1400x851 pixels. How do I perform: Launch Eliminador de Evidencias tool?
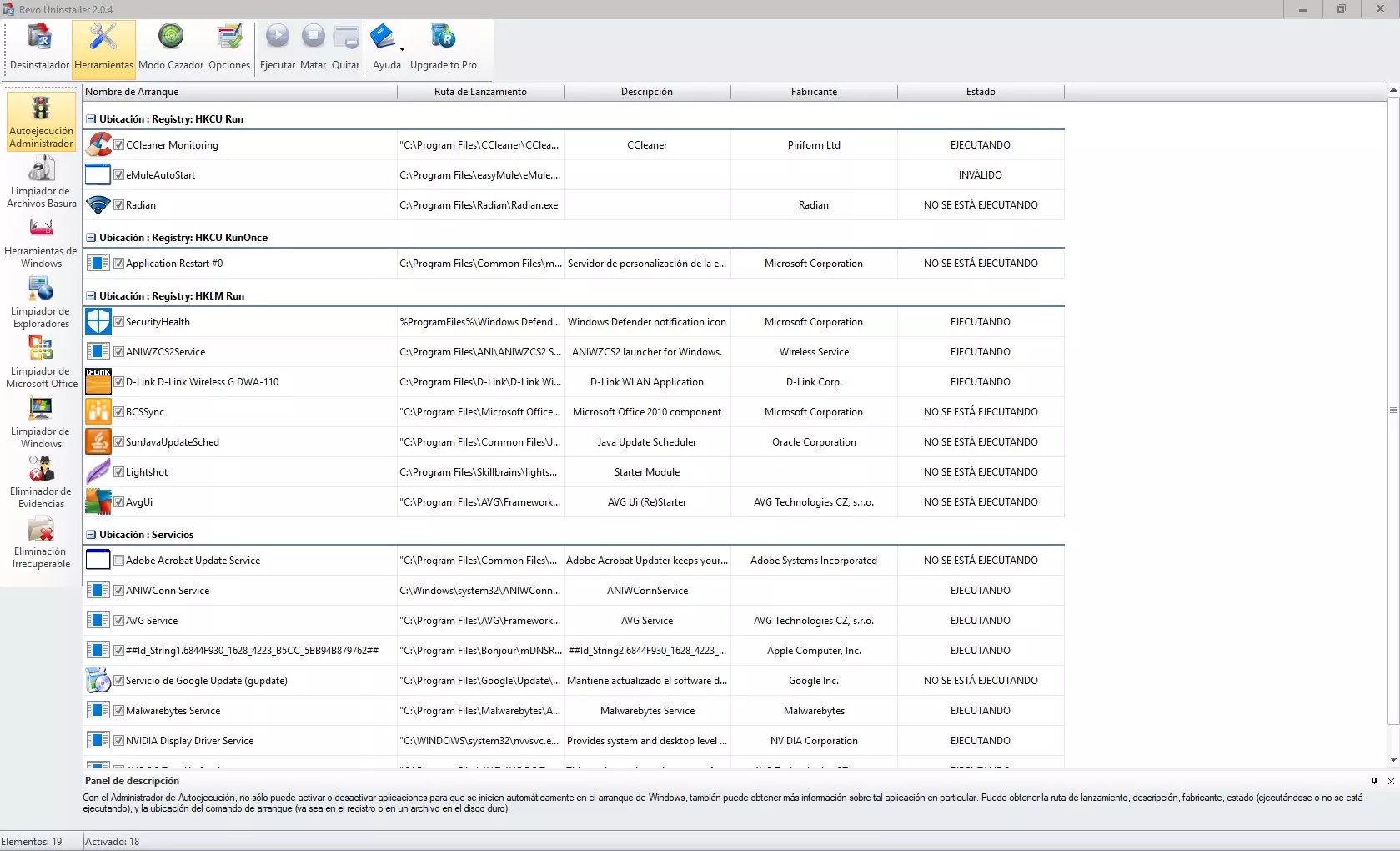41,483
